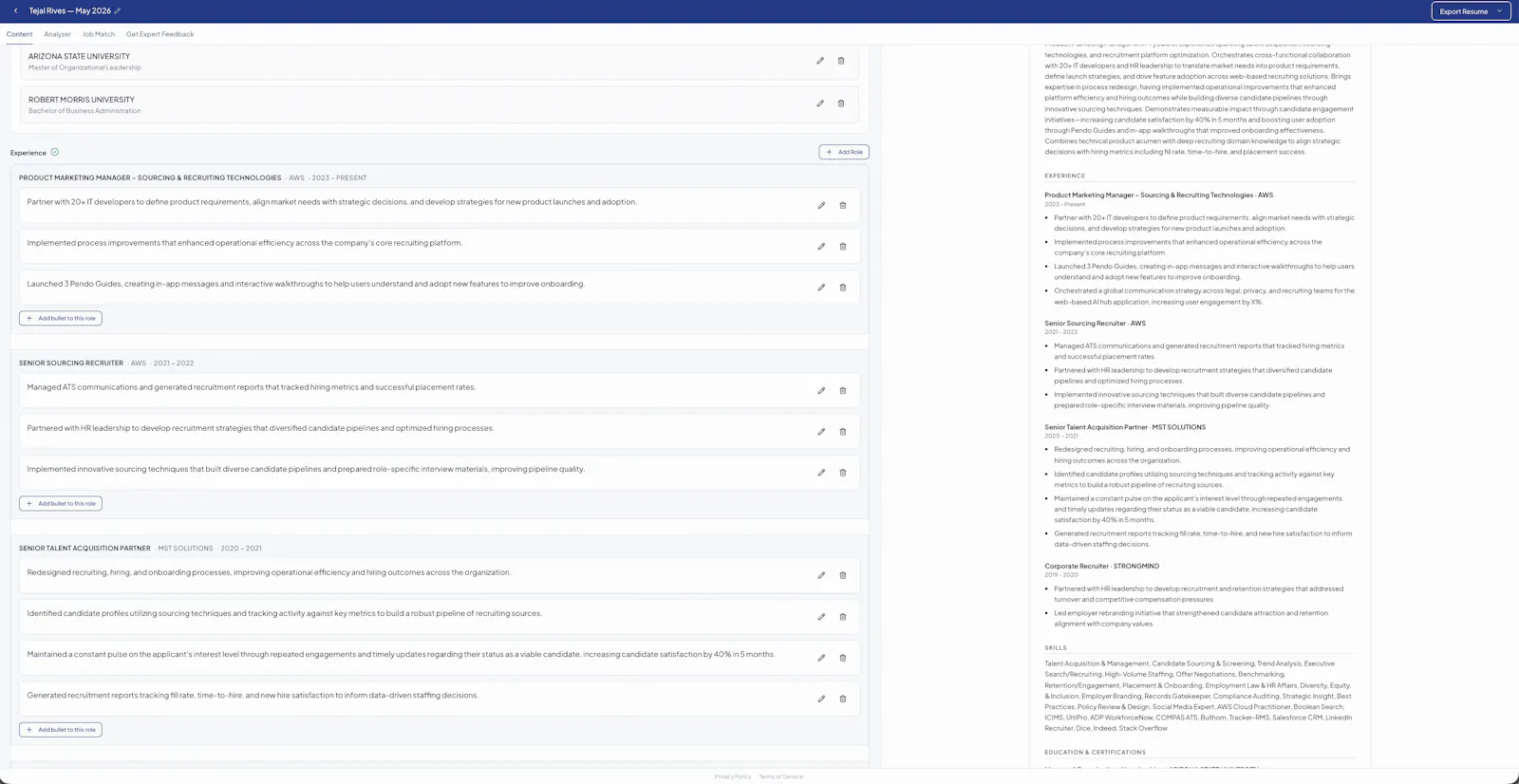
Task: Click 'Led employer rebranding initiative' preview bullet
Action: click(x=1191, y=618)
